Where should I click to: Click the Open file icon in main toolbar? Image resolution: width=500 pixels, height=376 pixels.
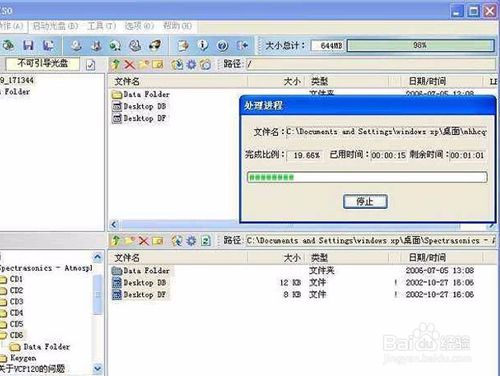click(x=9, y=45)
